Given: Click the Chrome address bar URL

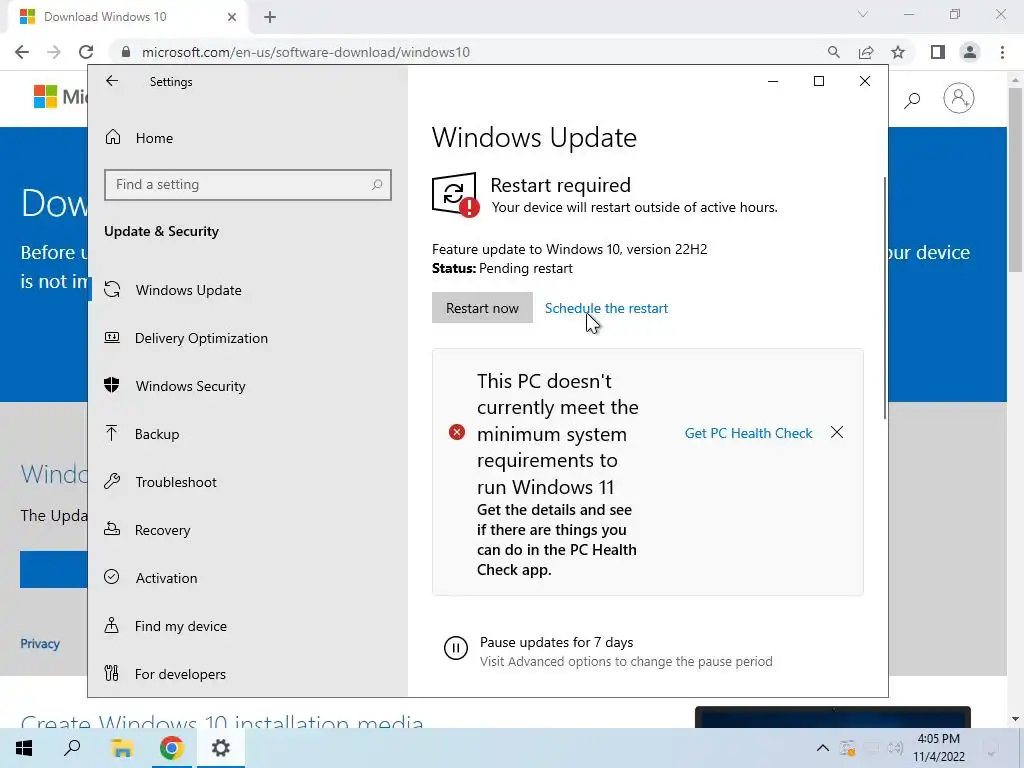Looking at the screenshot, I should pos(306,52).
